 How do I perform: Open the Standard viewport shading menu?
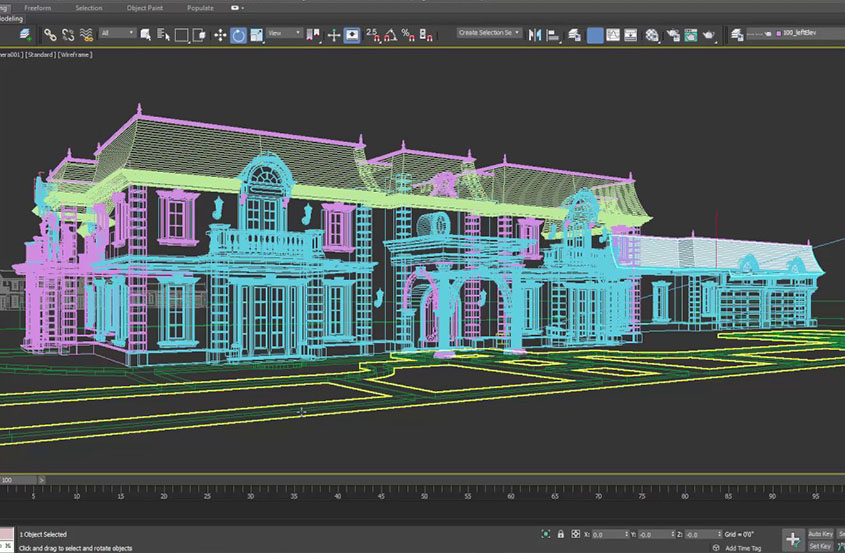click(x=40, y=55)
